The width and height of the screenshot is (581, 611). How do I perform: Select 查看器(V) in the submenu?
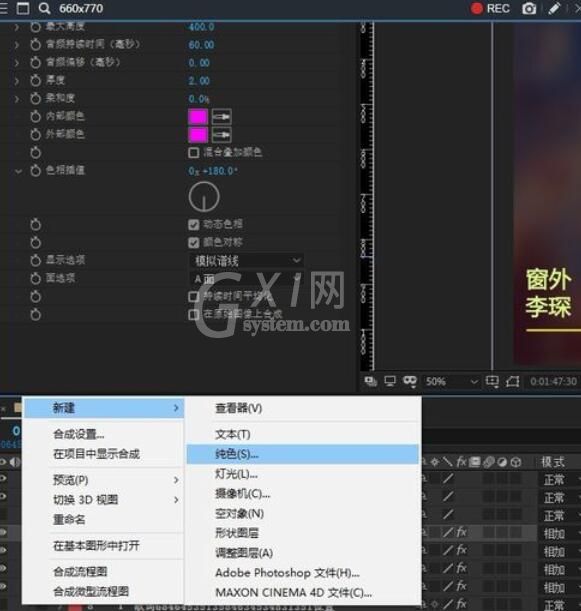(238, 408)
